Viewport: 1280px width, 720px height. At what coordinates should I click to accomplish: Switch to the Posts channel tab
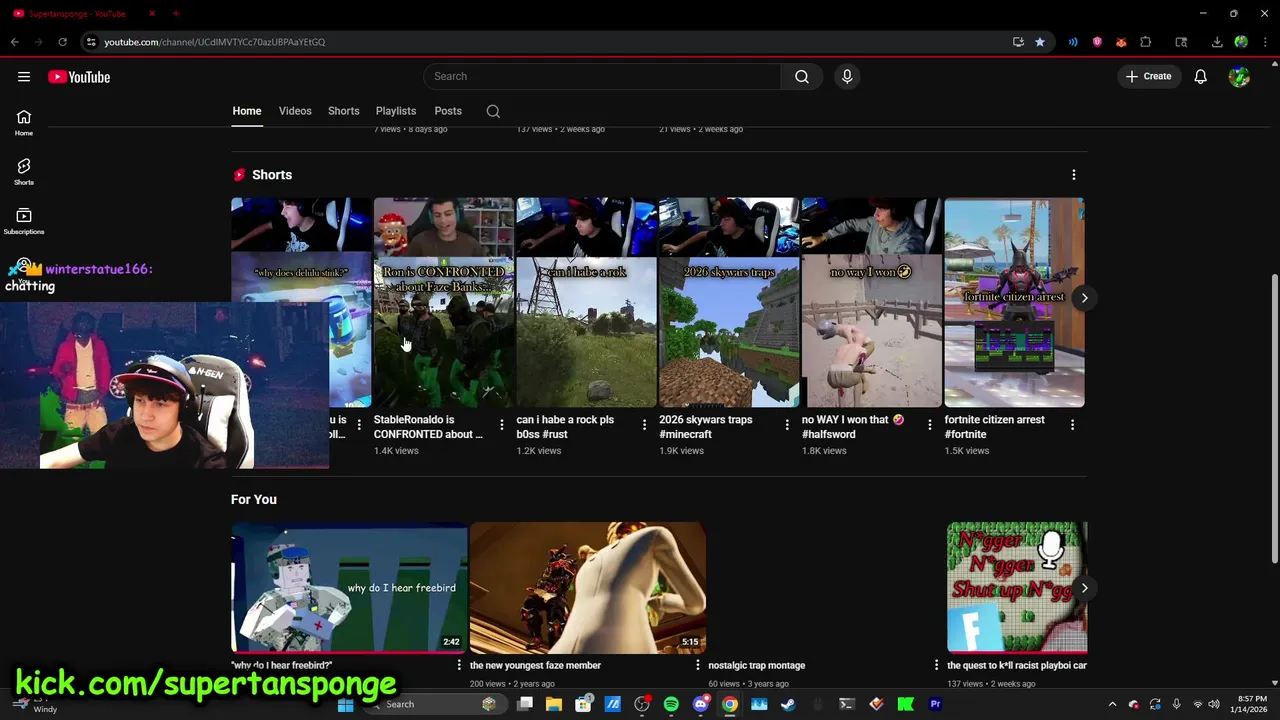click(448, 111)
